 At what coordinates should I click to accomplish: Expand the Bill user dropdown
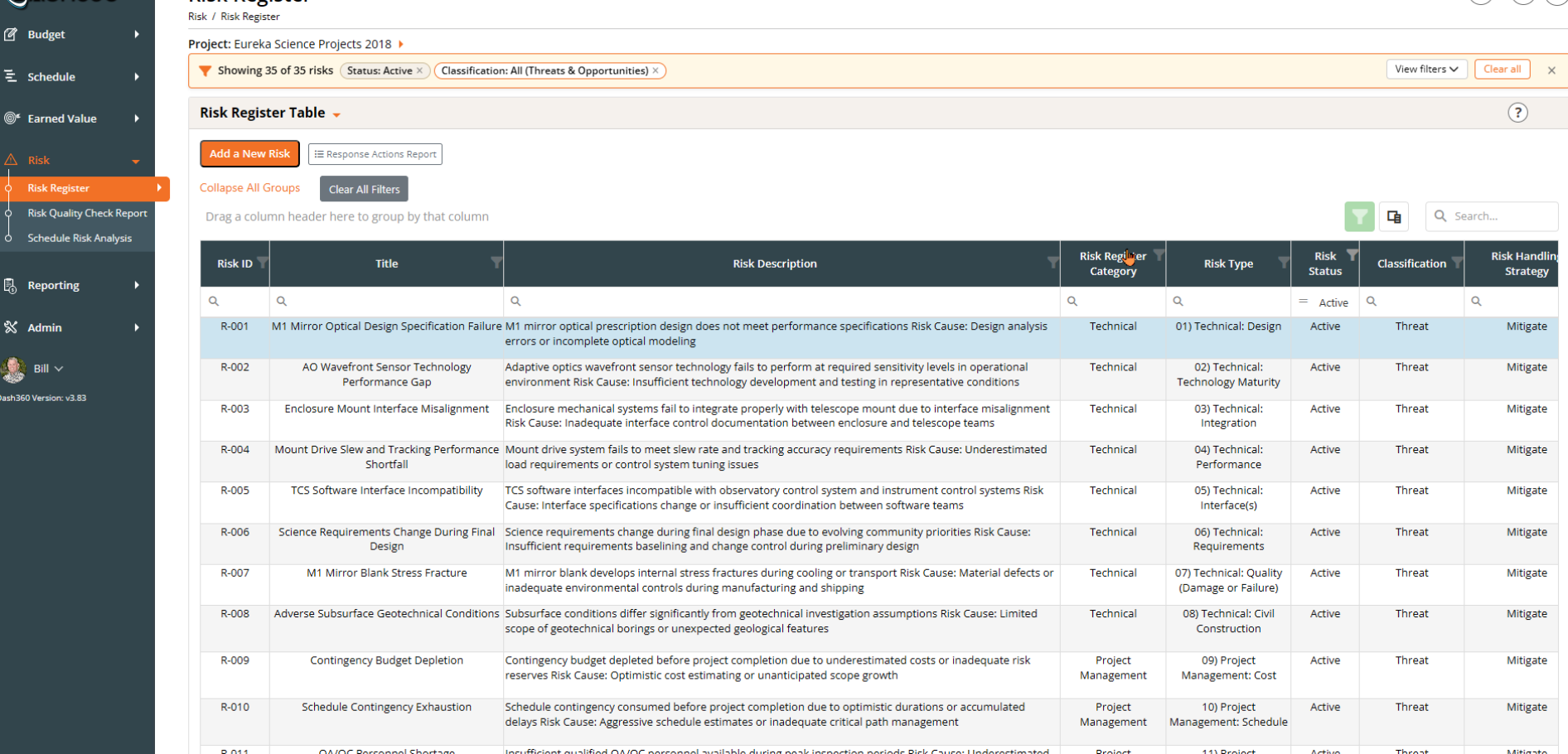[58, 370]
